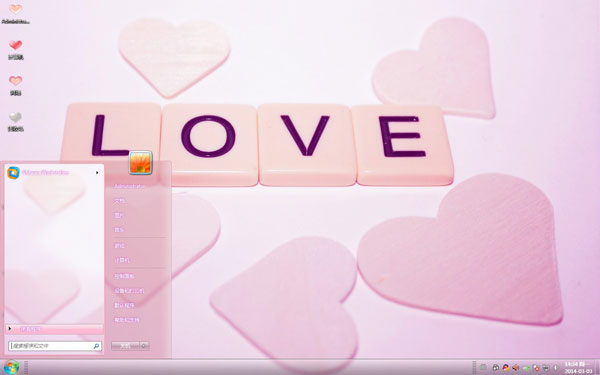Open 设备和打印机 (Devices and Printers)
Image resolution: width=600 pixels, height=375 pixels.
129,291
